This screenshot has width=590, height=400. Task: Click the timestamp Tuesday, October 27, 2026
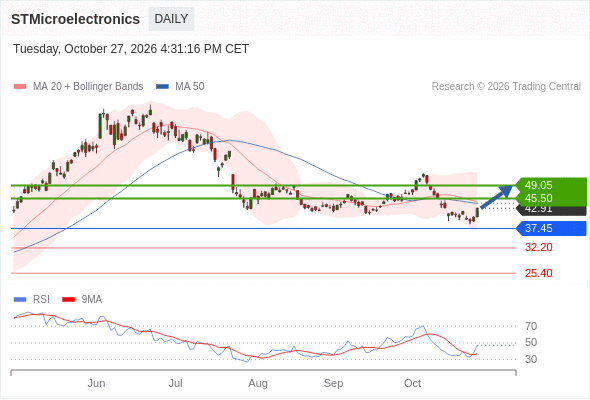click(131, 49)
